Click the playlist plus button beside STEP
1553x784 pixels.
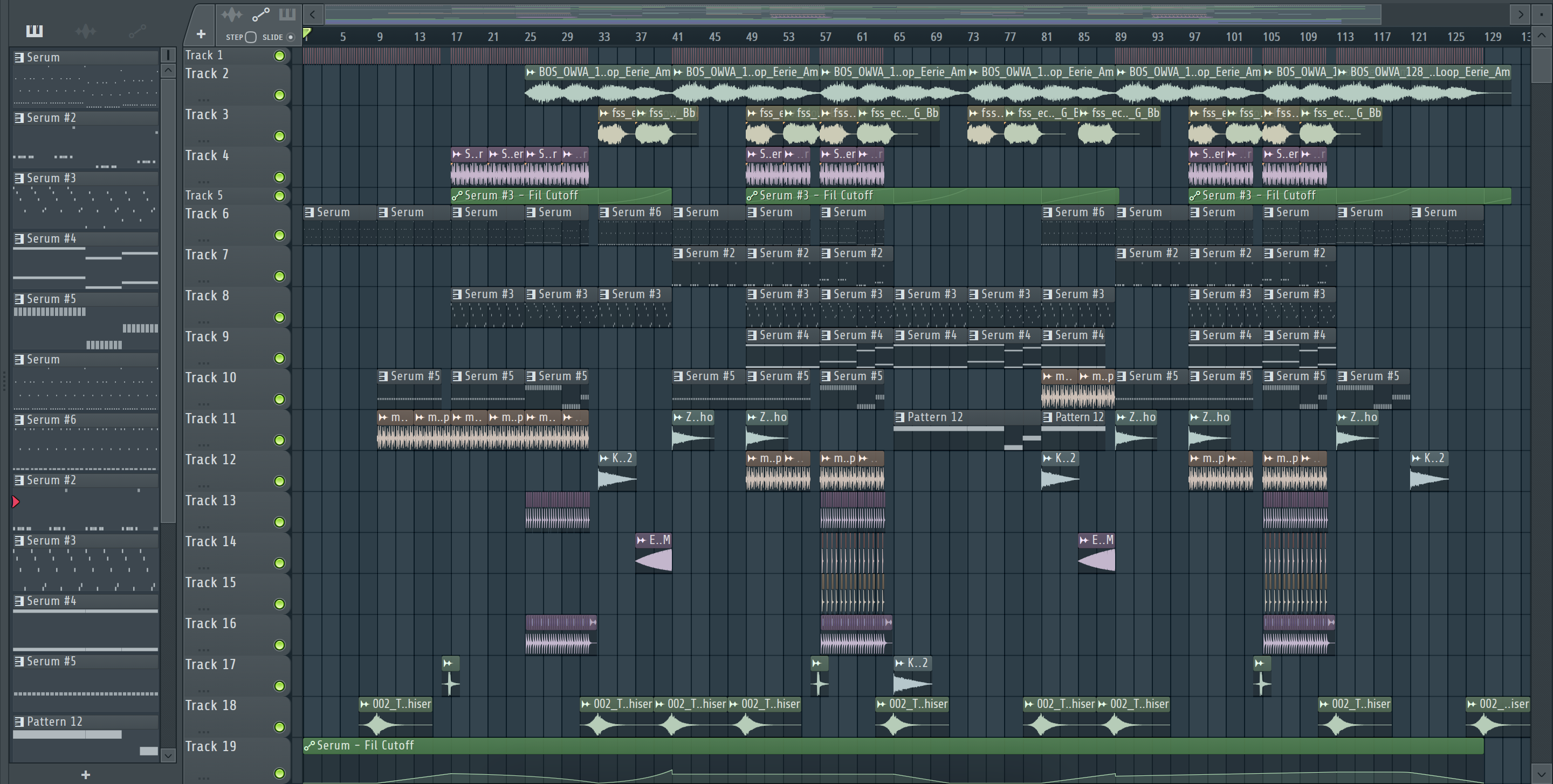pyautogui.click(x=201, y=35)
